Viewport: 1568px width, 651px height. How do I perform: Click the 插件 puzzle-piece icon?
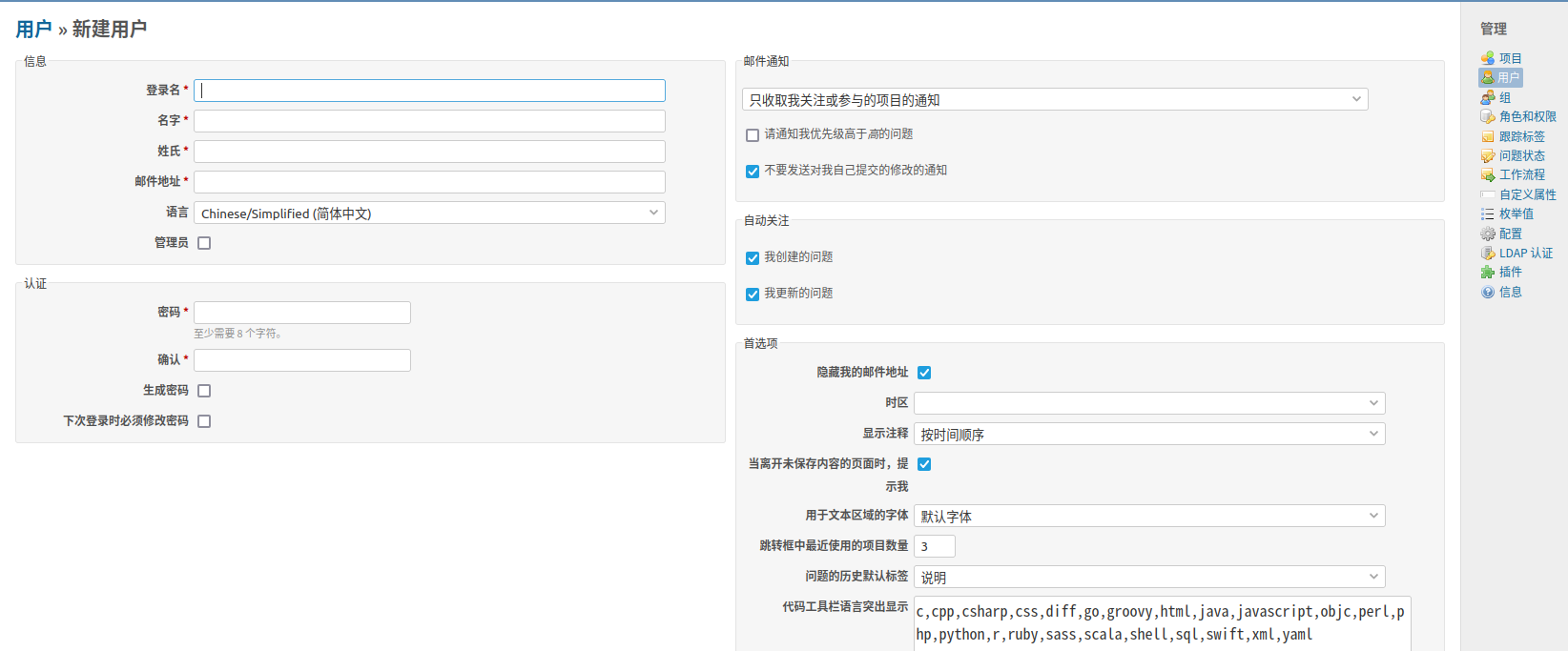click(x=1487, y=272)
